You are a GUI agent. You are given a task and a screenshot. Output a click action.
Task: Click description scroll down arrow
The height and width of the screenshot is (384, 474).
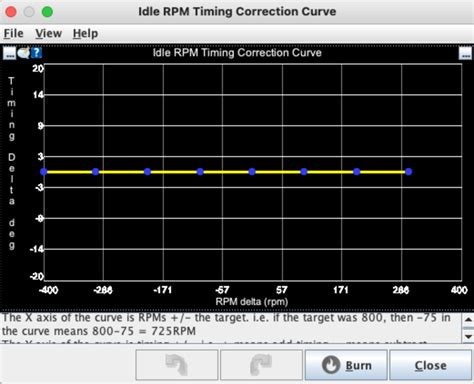(468, 336)
